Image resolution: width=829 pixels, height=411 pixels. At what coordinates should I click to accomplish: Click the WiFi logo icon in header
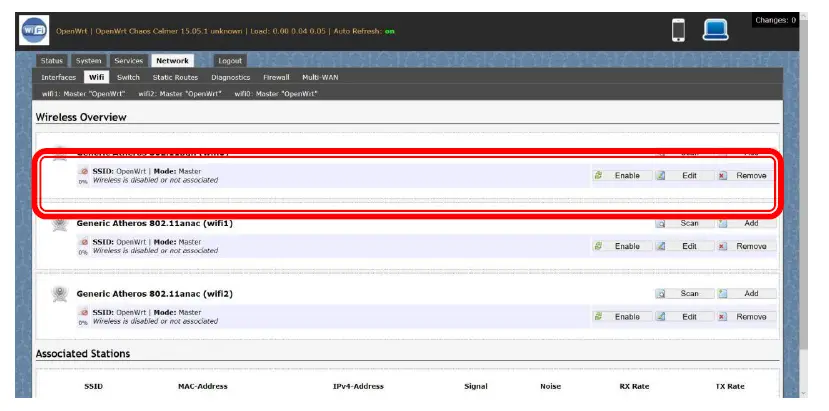[34, 30]
